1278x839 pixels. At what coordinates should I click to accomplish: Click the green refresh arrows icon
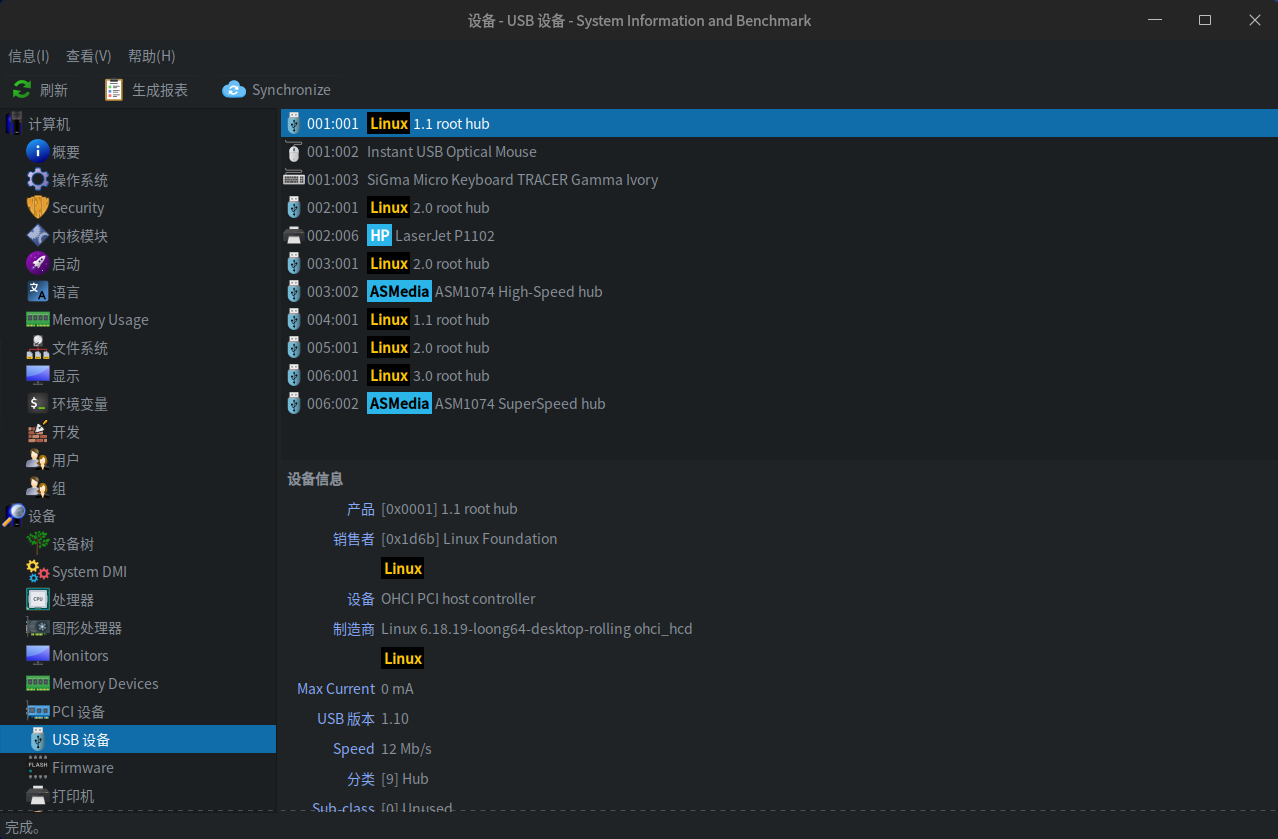22,90
